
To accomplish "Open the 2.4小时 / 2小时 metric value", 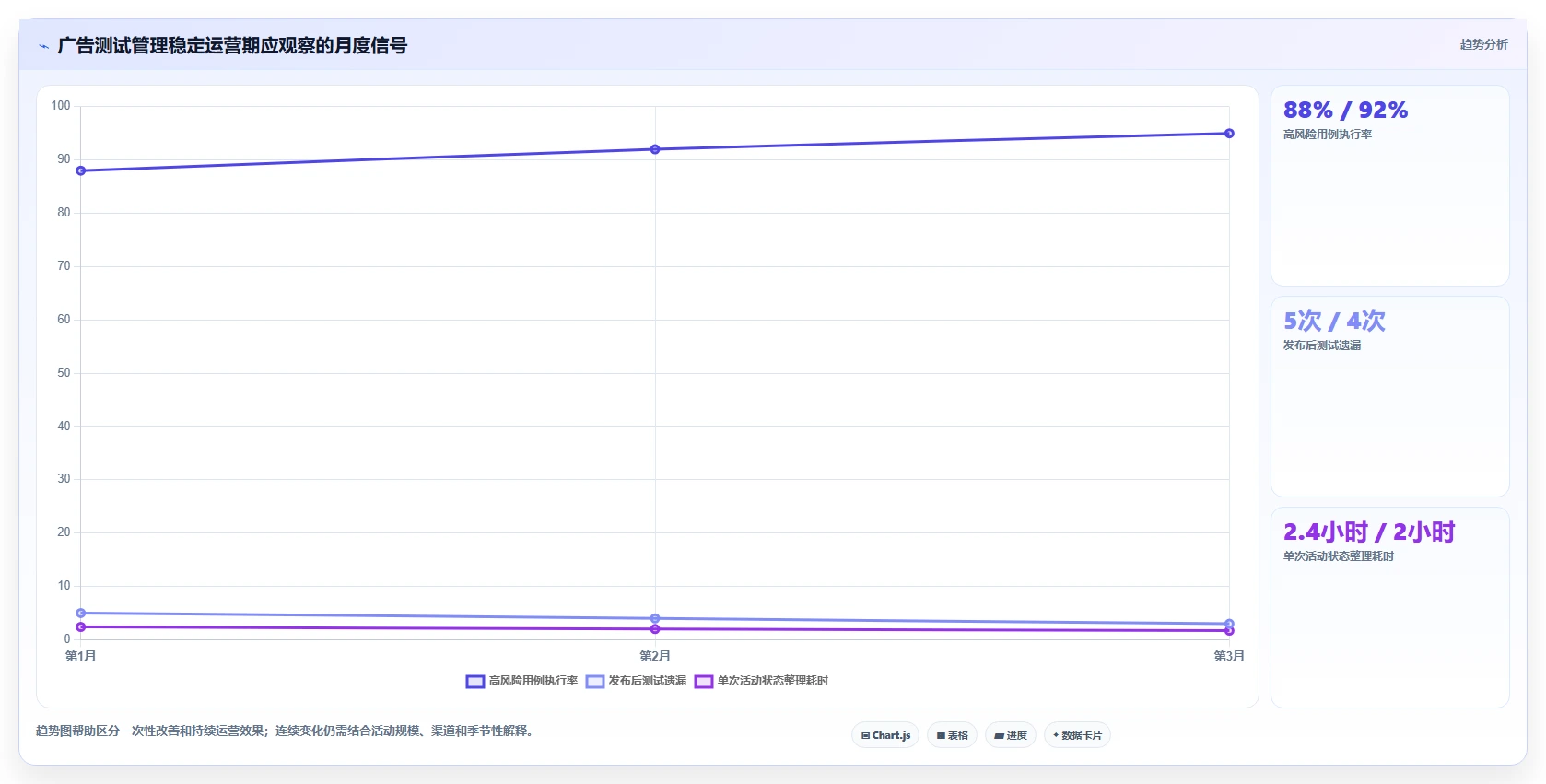I will coord(1369,532).
